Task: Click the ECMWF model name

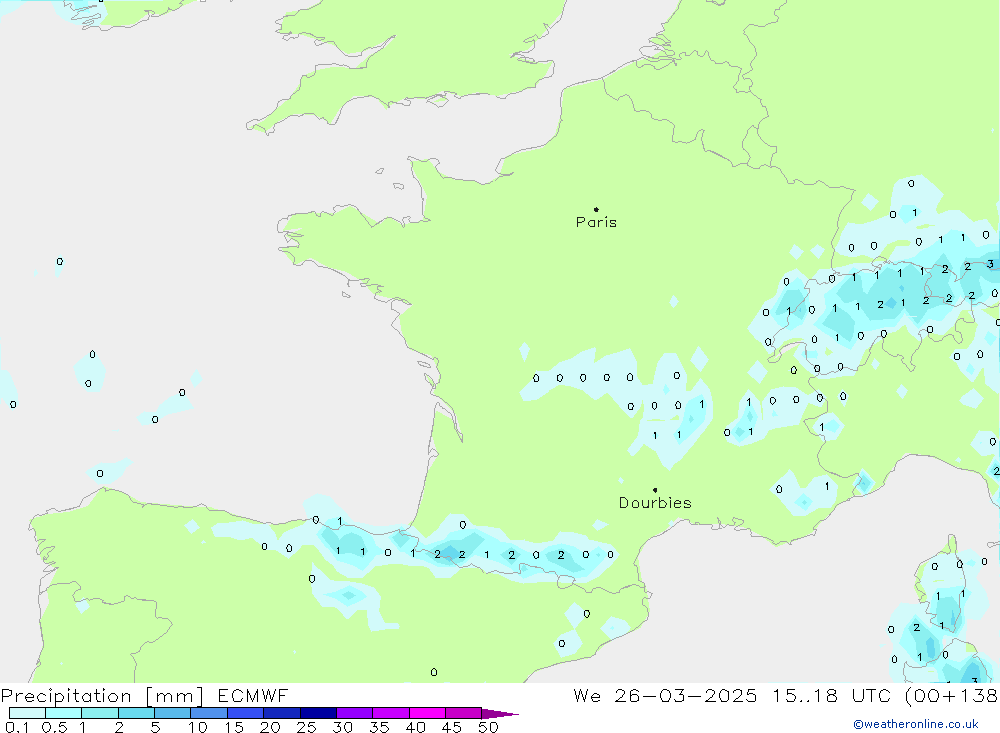Action: pos(253,695)
